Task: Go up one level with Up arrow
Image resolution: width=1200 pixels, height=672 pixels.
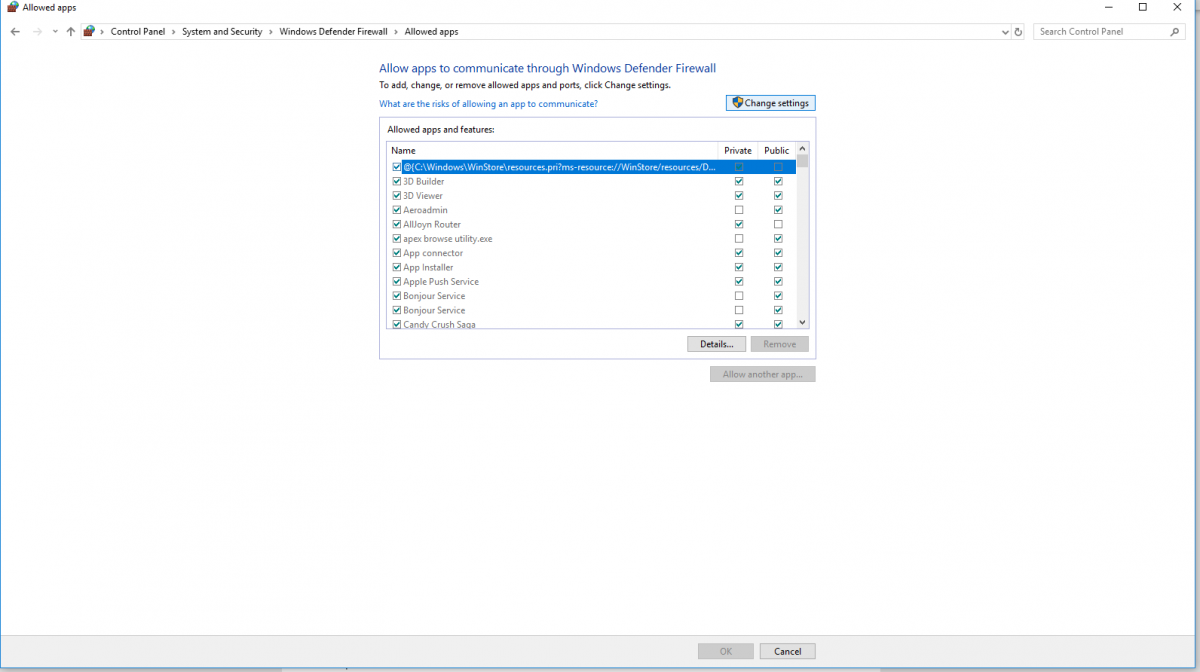Action: tap(70, 32)
